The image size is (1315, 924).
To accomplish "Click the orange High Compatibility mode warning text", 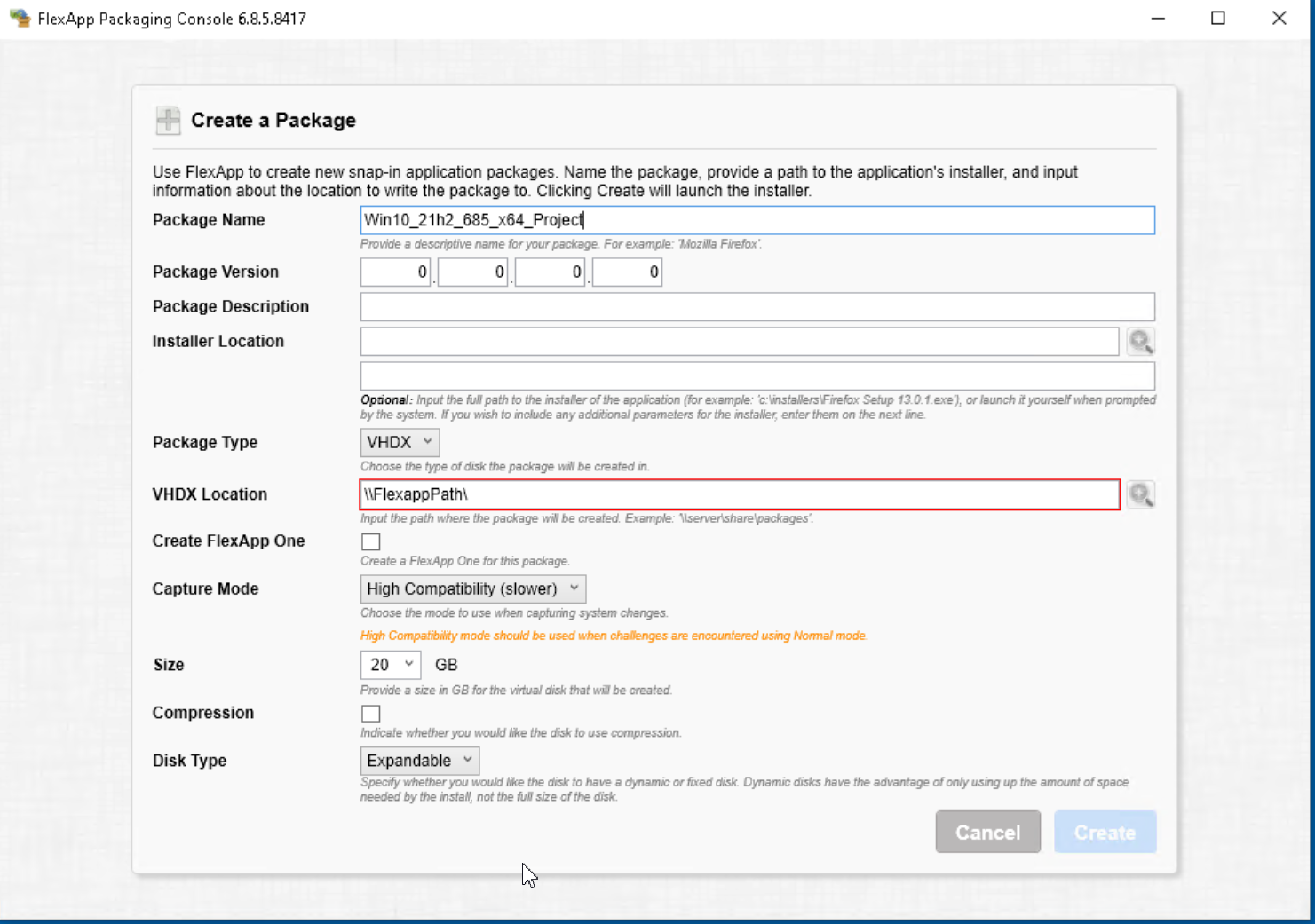I will point(614,636).
